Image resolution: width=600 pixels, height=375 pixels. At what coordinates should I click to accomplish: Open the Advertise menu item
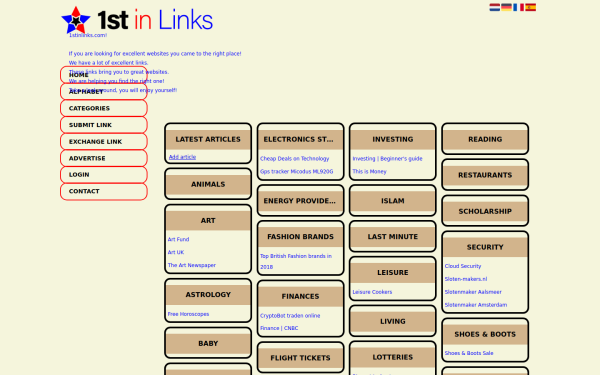(104, 158)
